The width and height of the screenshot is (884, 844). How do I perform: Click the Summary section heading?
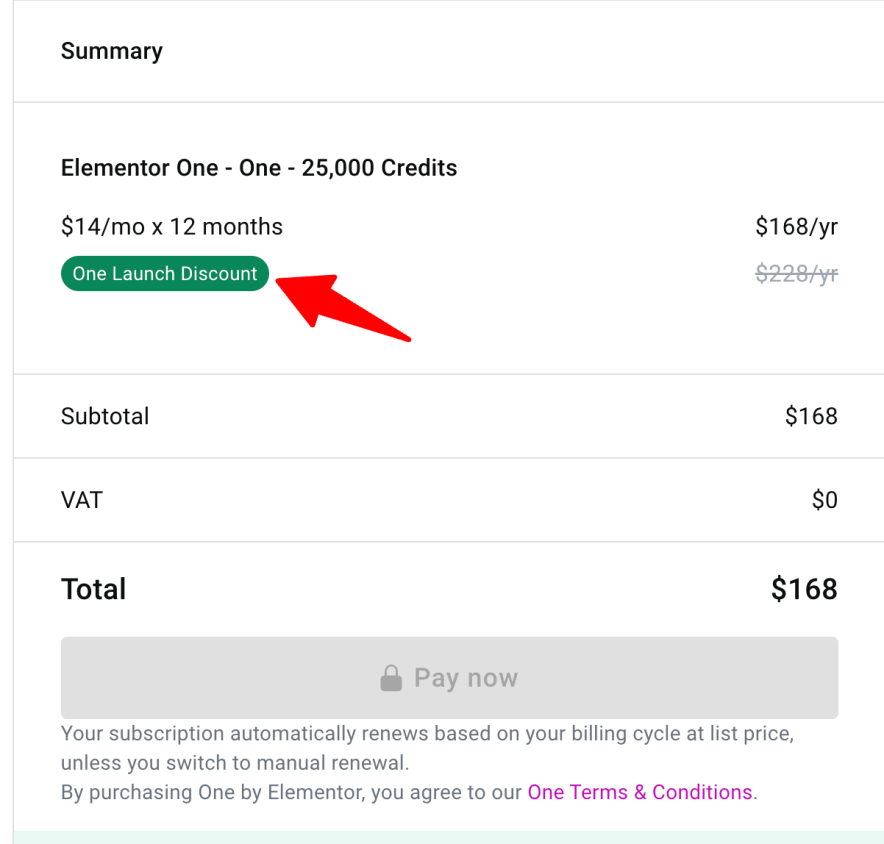point(111,51)
